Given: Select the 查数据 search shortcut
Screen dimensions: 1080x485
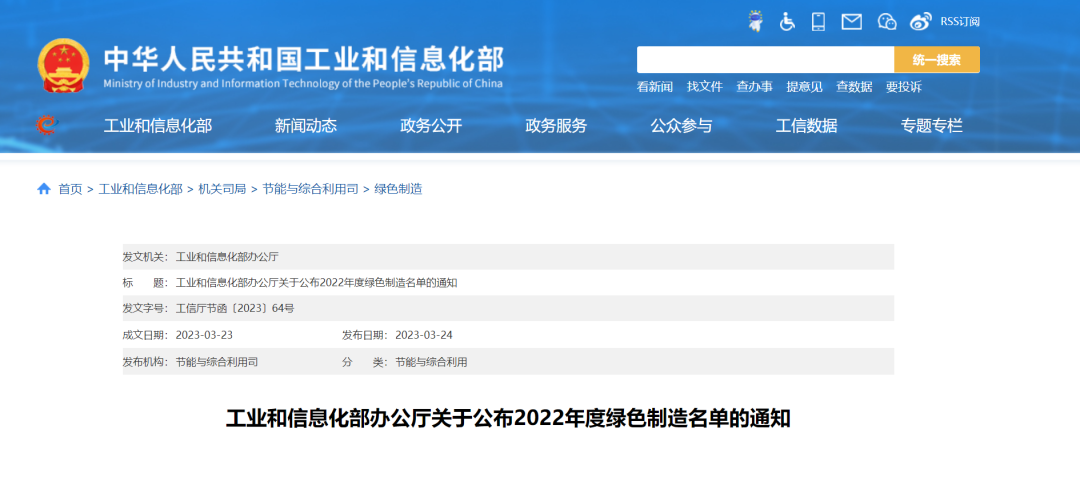Looking at the screenshot, I should tap(854, 87).
